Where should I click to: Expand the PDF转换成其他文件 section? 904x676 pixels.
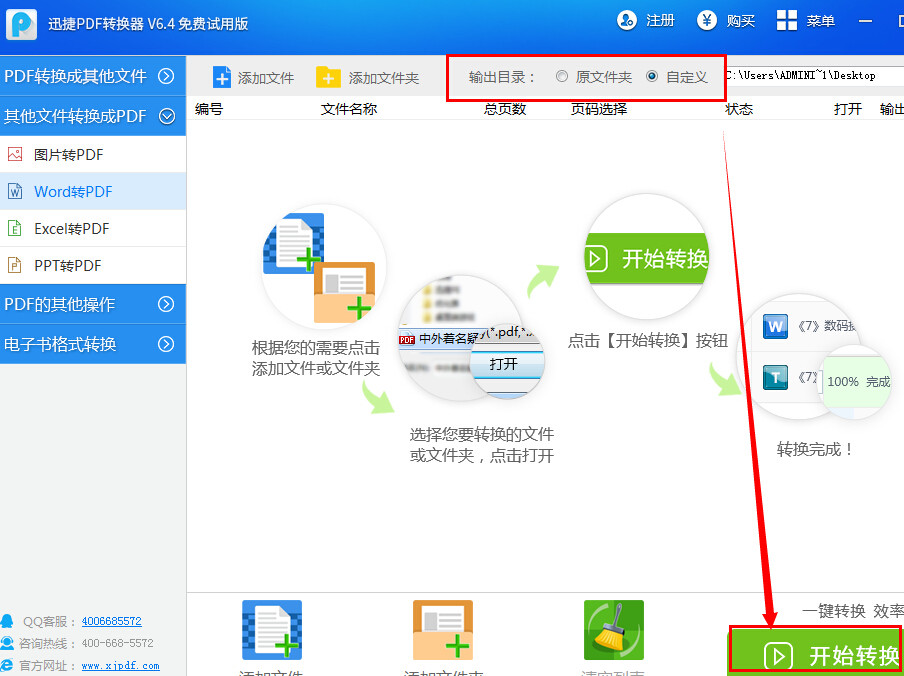click(93, 76)
